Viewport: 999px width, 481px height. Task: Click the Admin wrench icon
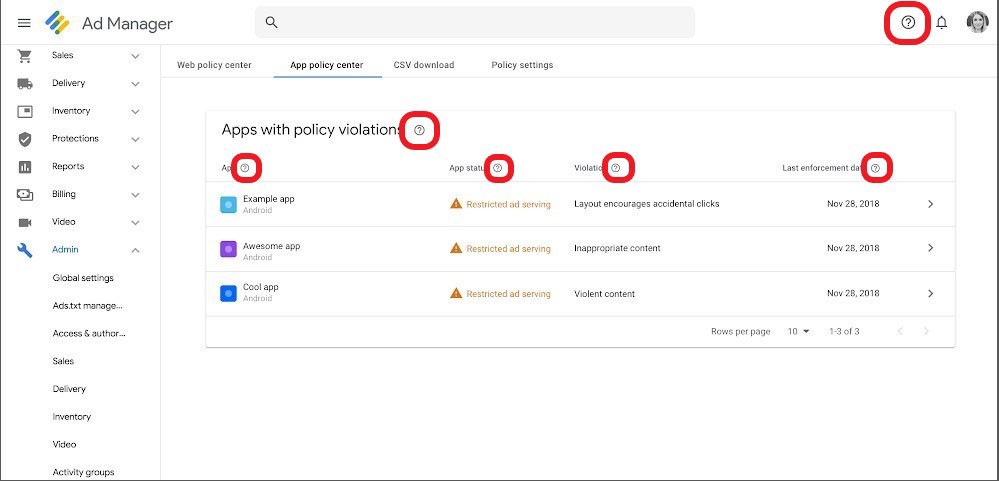(25, 250)
